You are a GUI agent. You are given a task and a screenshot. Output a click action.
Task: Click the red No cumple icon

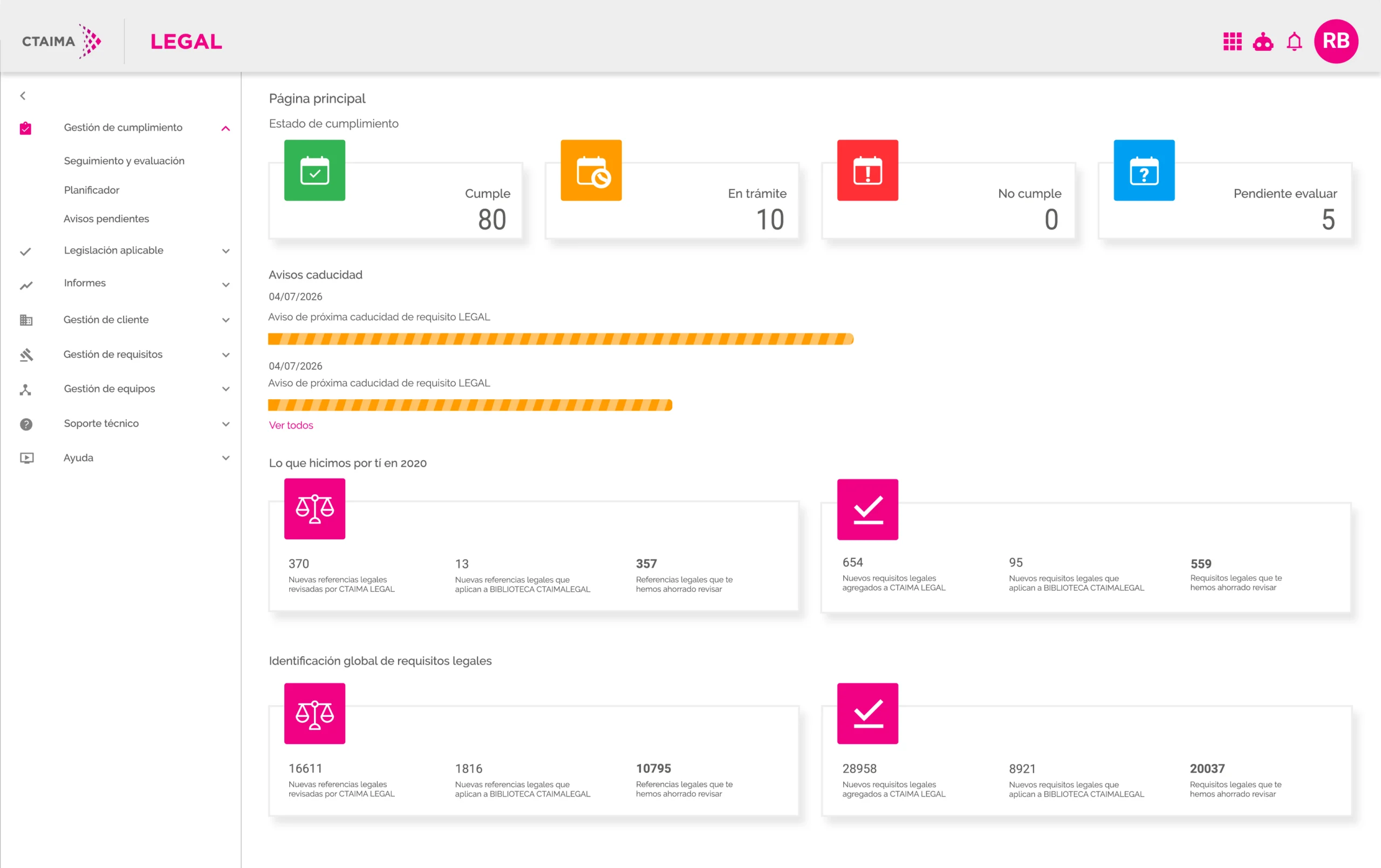point(868,170)
